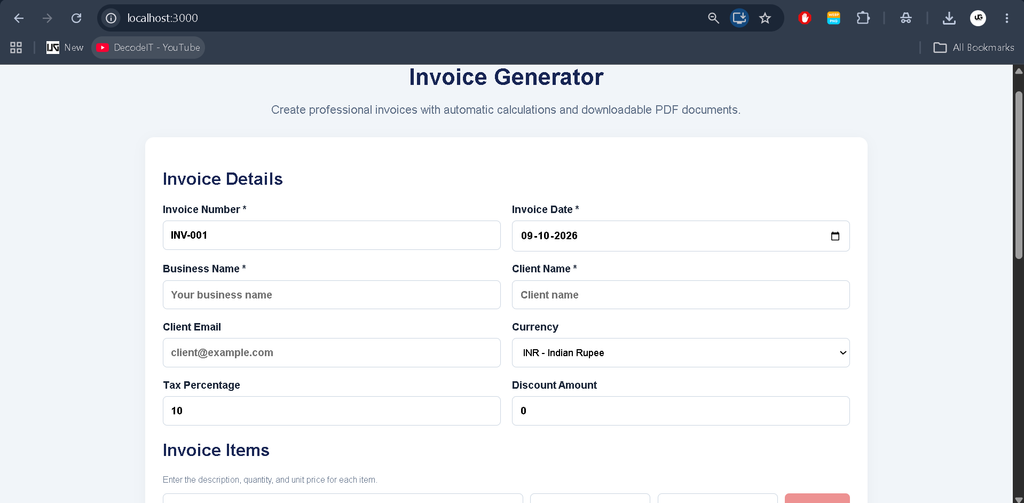Screen dimensions: 1024x503
Task: Open the yellow and blue extension icon
Action: (x=833, y=18)
